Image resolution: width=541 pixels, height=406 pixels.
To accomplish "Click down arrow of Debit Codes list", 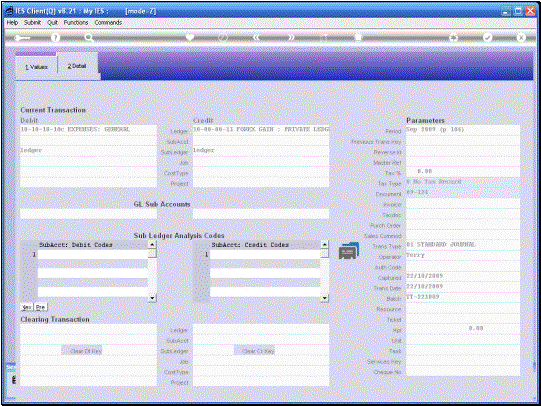I will tap(152, 298).
